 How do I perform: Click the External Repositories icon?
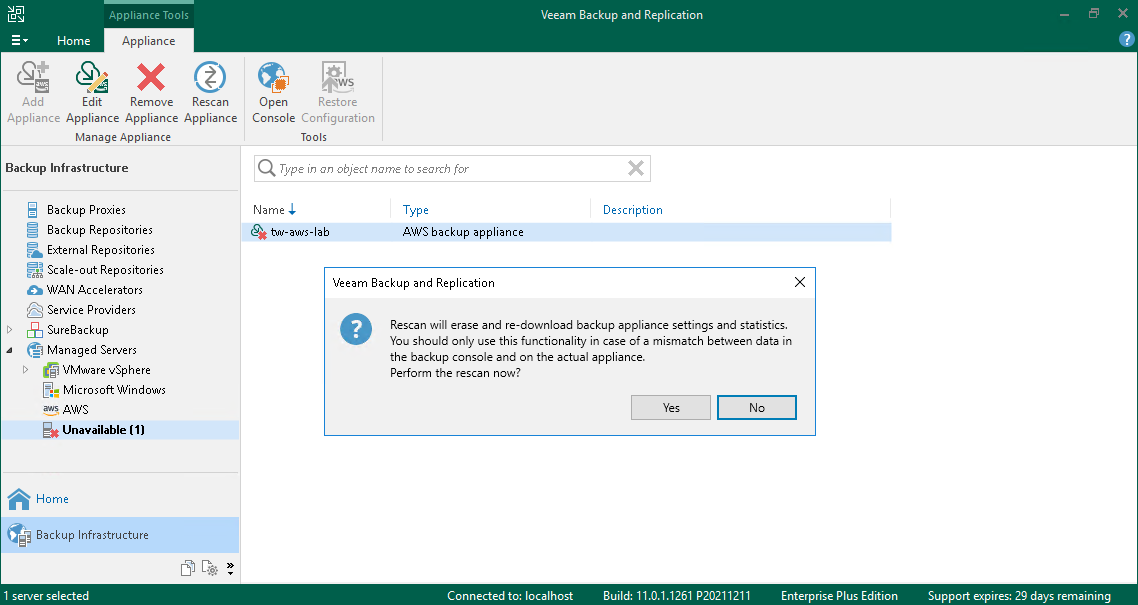(x=34, y=250)
